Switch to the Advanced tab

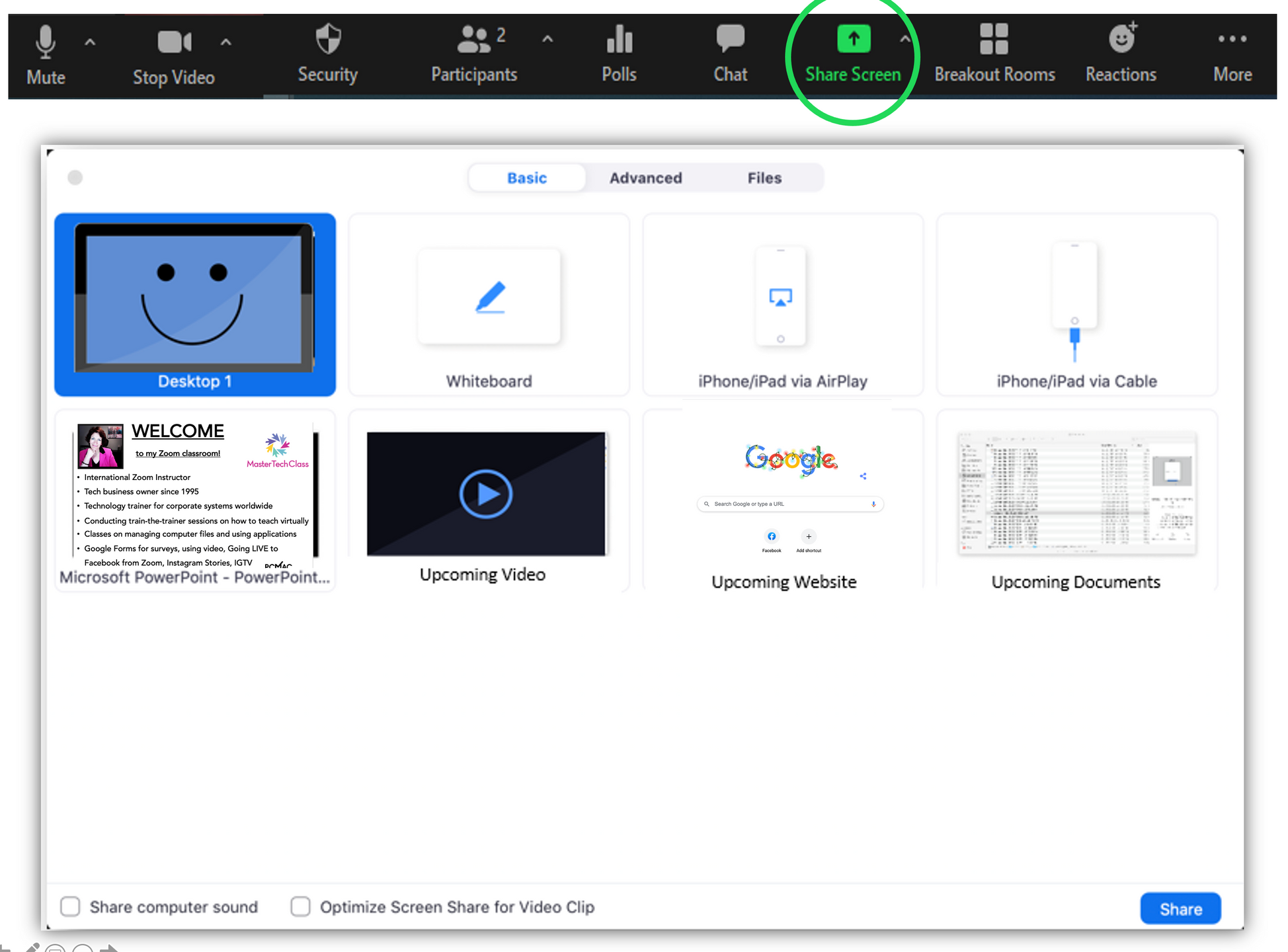click(645, 178)
